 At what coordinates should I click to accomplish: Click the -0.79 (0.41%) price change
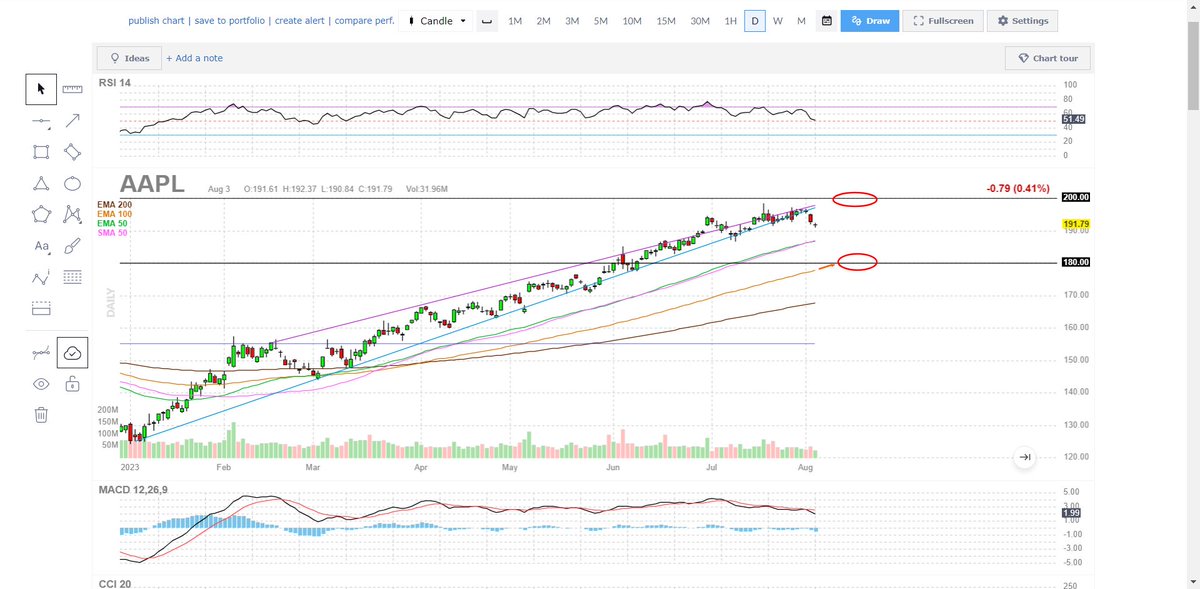(1017, 188)
